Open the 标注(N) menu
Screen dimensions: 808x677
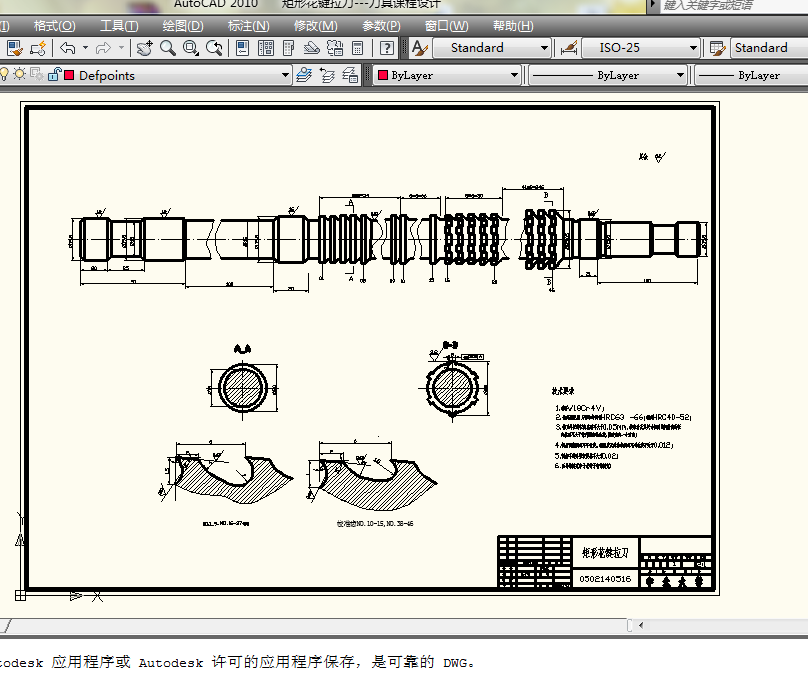tap(248, 26)
